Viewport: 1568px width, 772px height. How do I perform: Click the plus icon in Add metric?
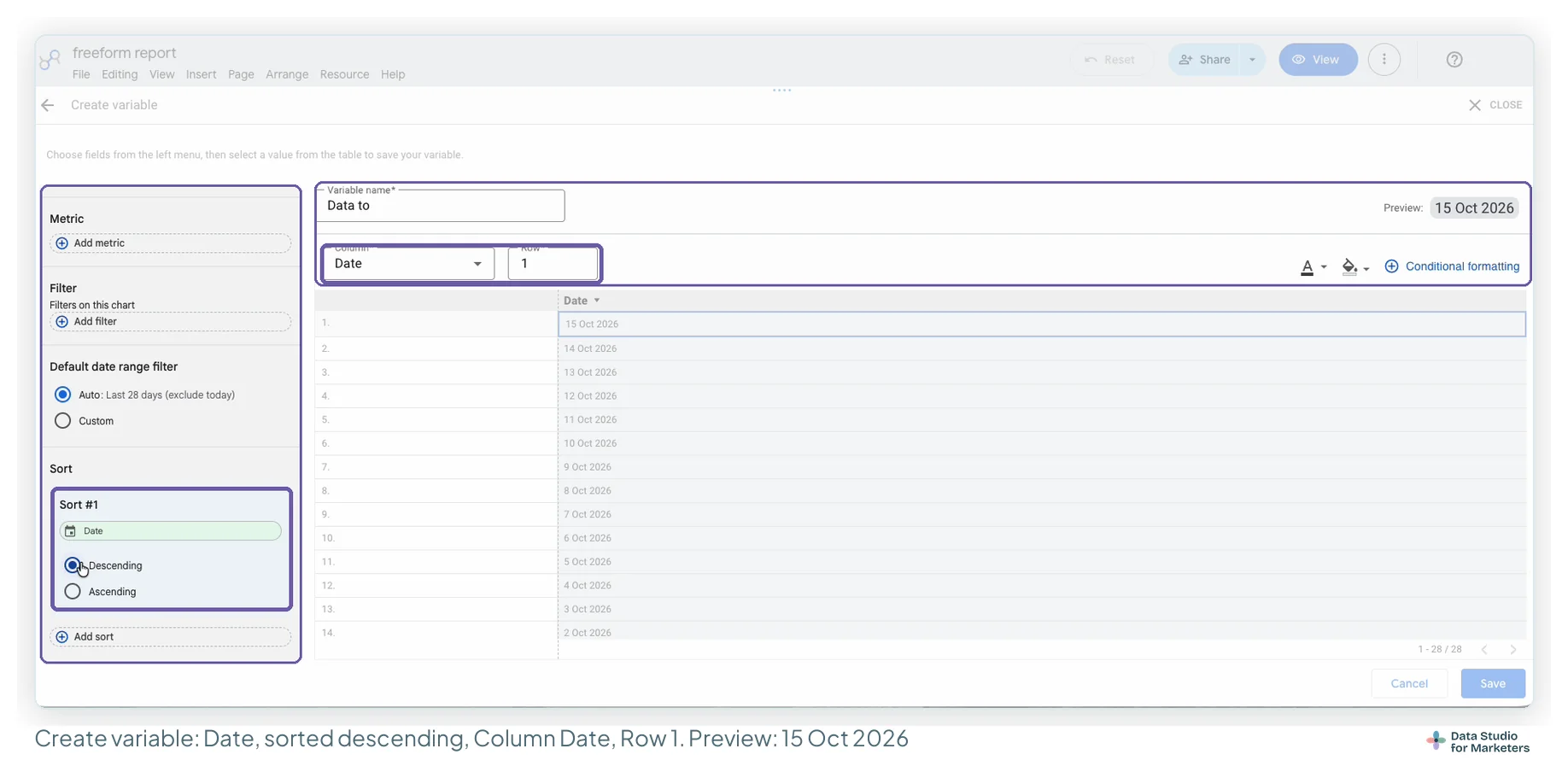[61, 243]
